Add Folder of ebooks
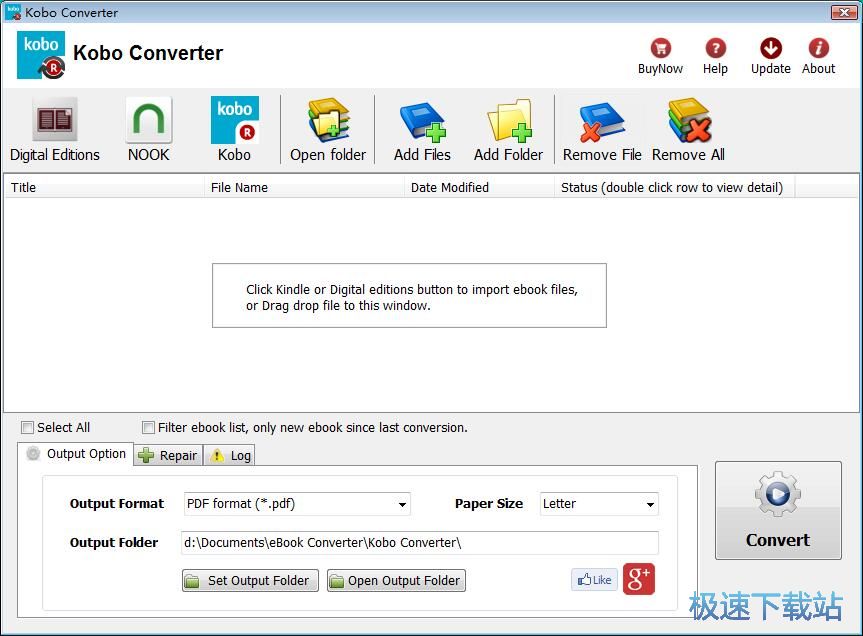The image size is (863, 636). (509, 130)
